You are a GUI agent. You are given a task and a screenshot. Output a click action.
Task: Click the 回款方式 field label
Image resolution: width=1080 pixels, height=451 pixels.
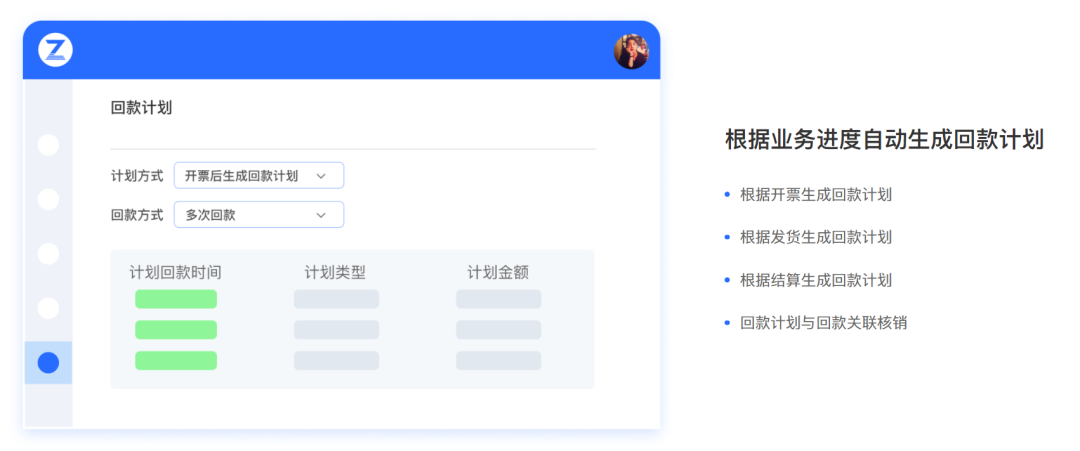pyautogui.click(x=136, y=215)
